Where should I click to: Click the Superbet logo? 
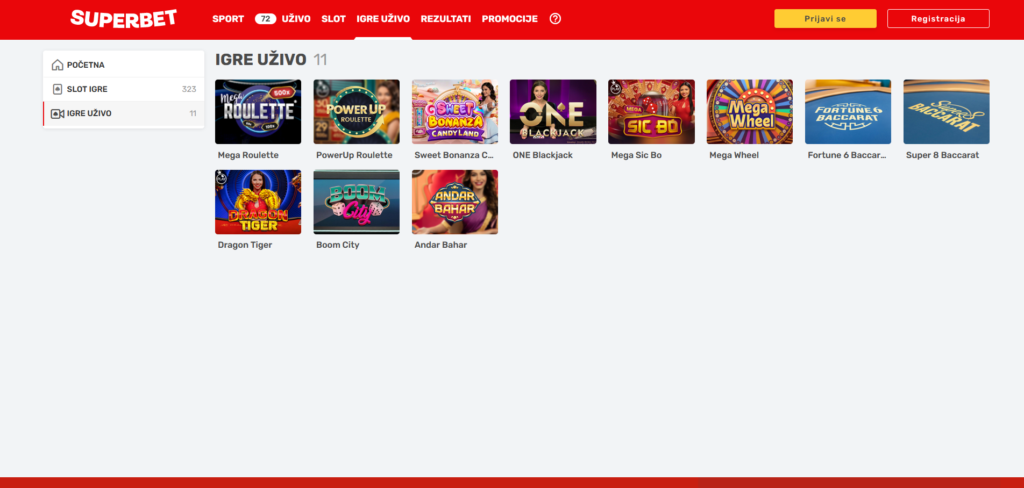point(123,18)
